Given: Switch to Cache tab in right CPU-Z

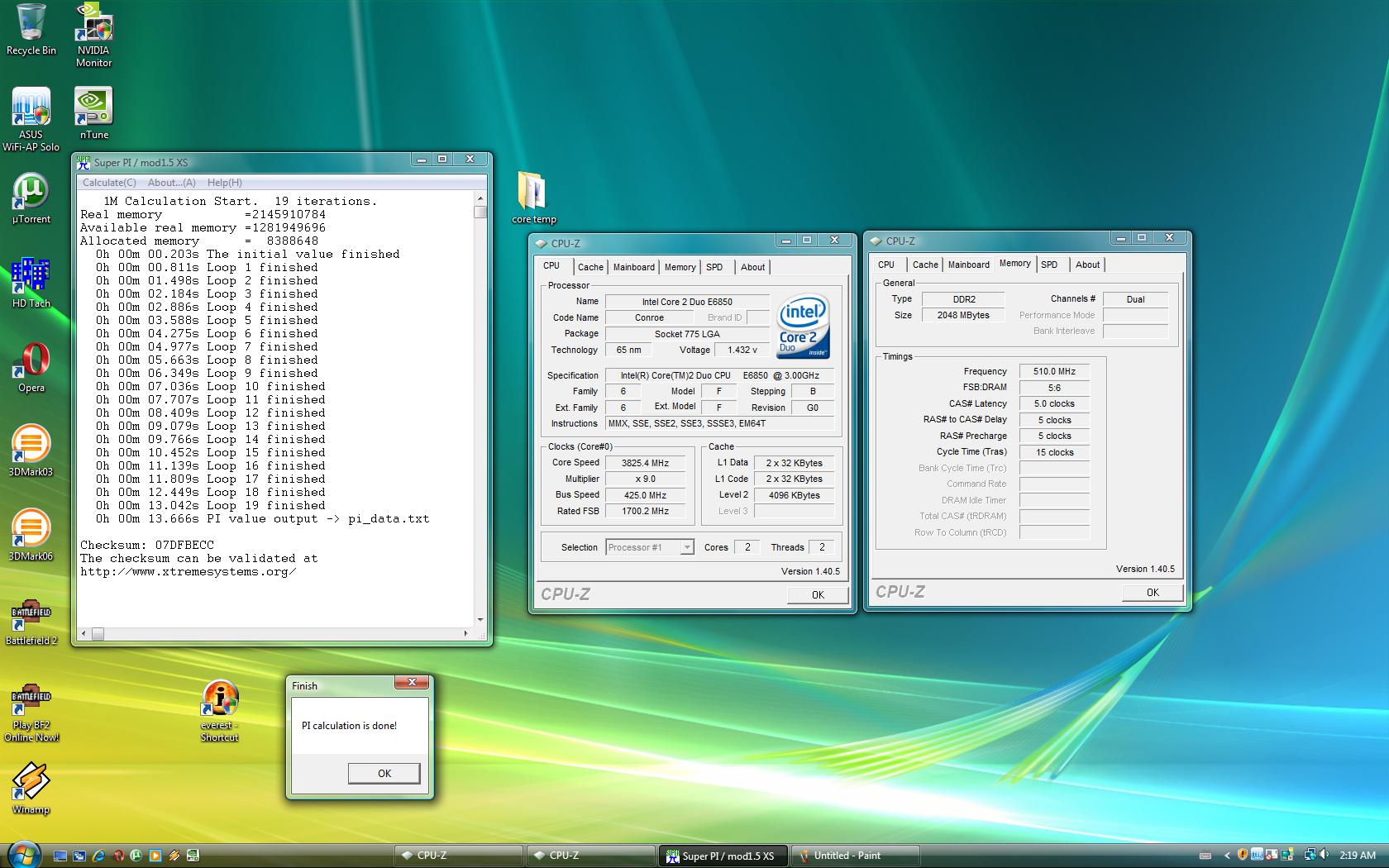Looking at the screenshot, I should click(925, 265).
